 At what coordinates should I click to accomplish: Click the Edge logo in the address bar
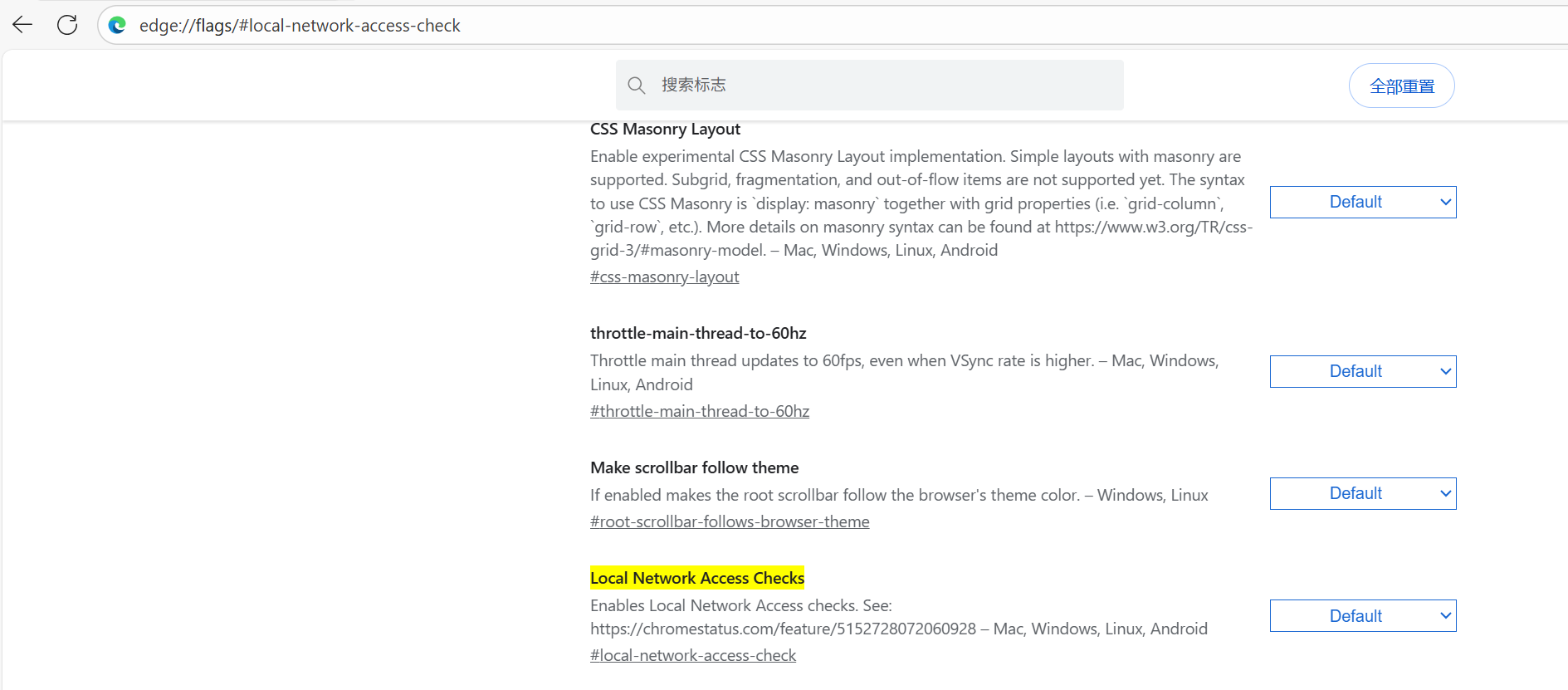coord(118,26)
